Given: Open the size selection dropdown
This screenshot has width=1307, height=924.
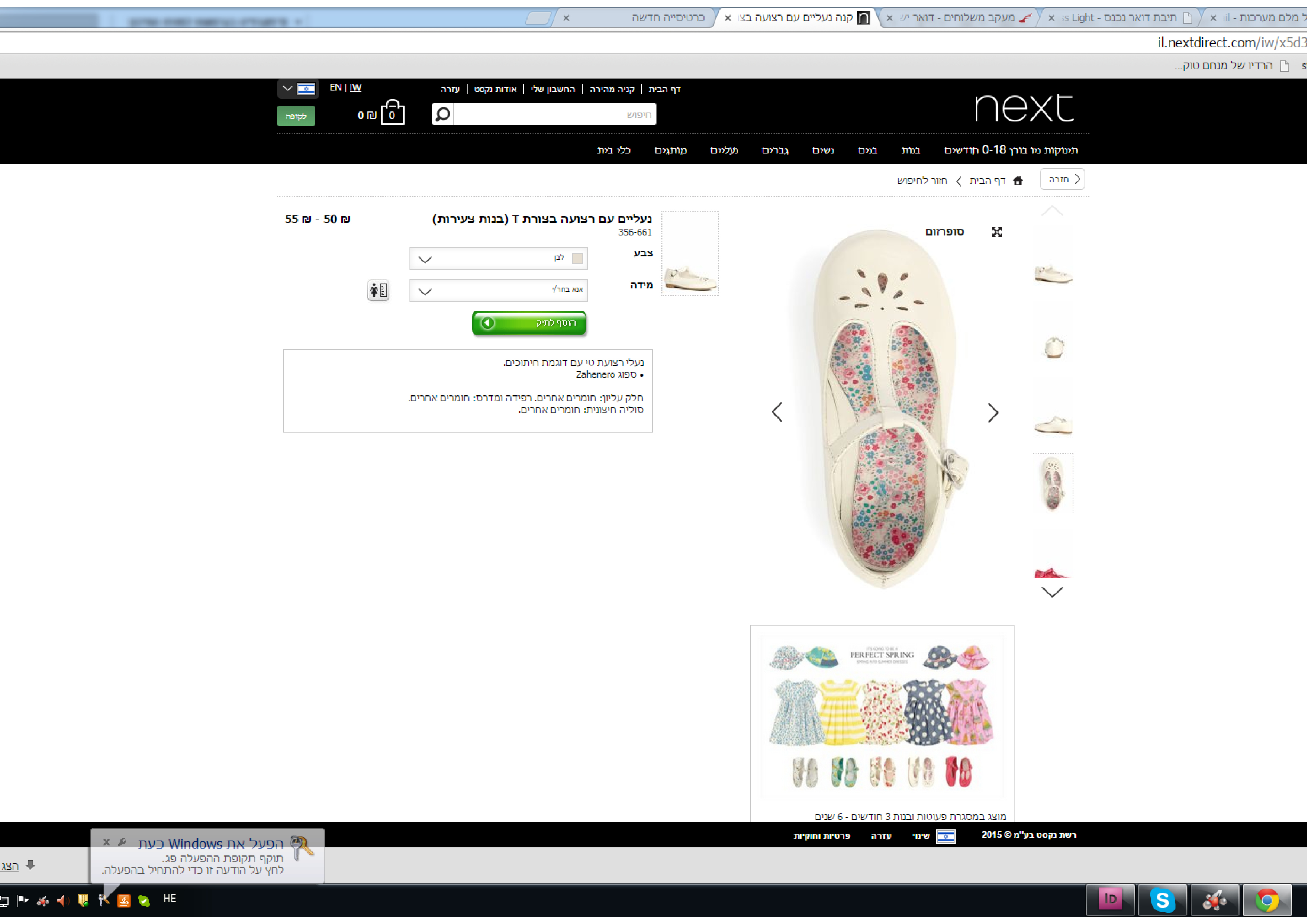Looking at the screenshot, I should [498, 291].
